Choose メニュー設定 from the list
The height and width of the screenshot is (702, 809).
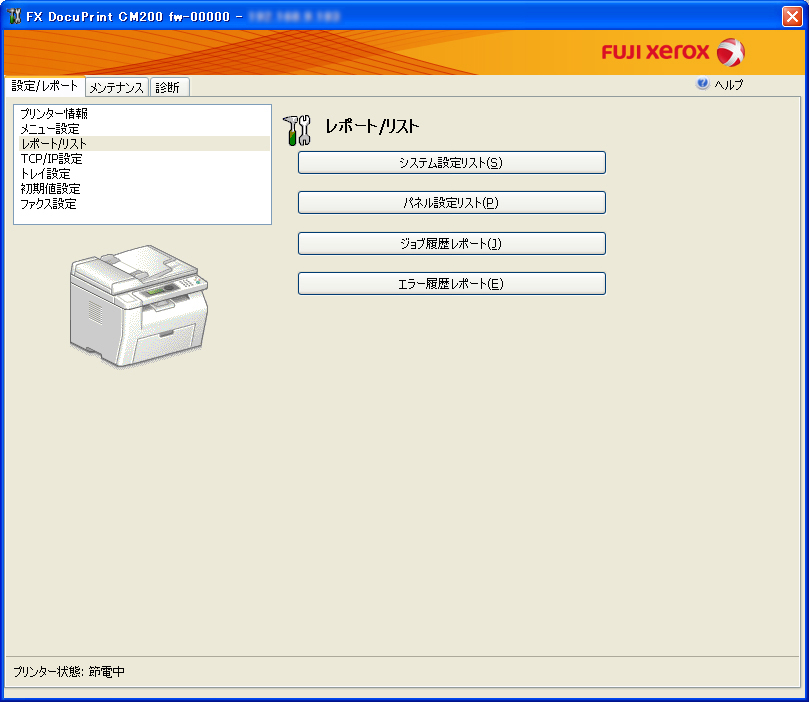coord(50,129)
